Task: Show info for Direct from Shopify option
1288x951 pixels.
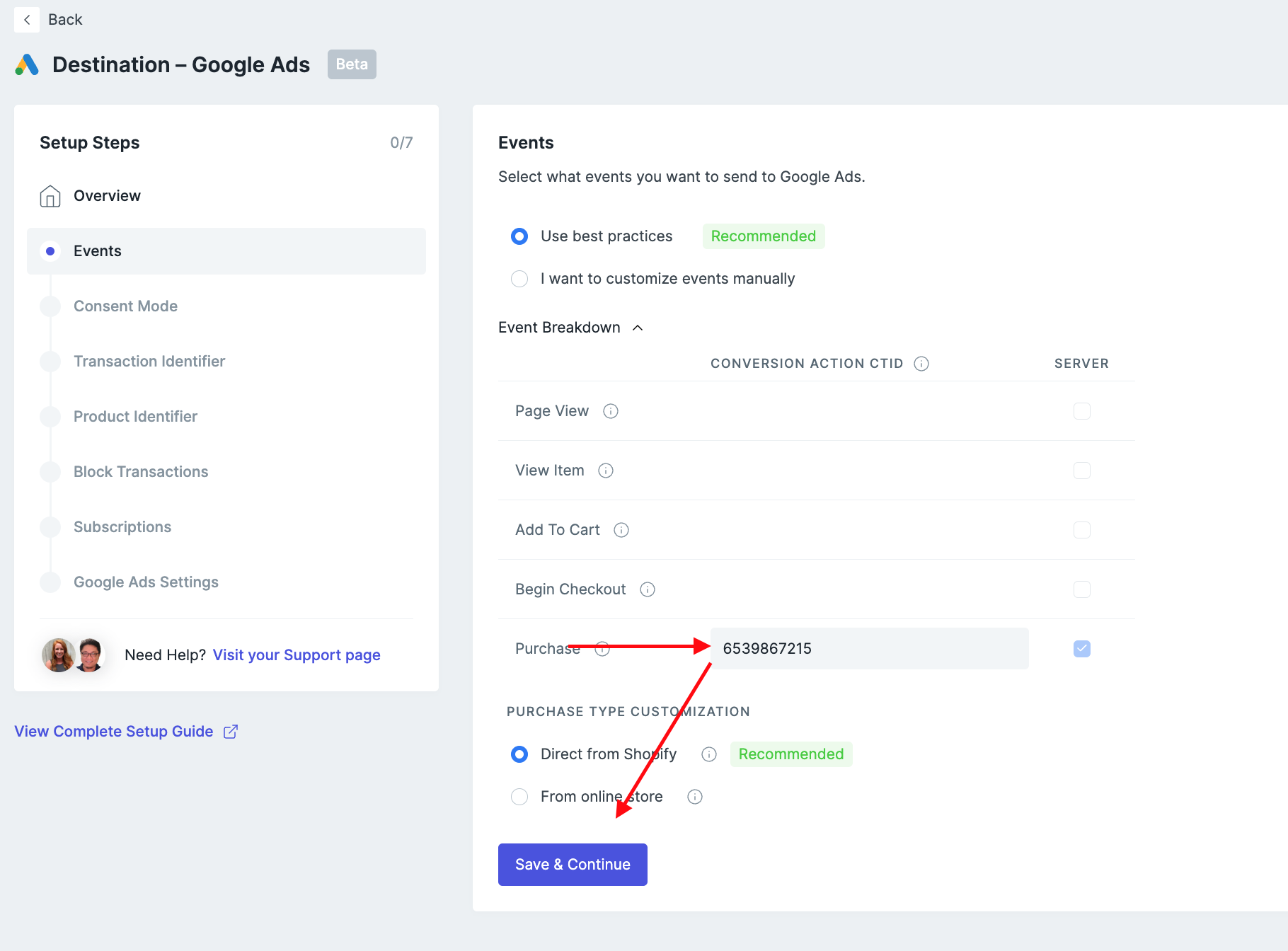Action: tap(709, 754)
